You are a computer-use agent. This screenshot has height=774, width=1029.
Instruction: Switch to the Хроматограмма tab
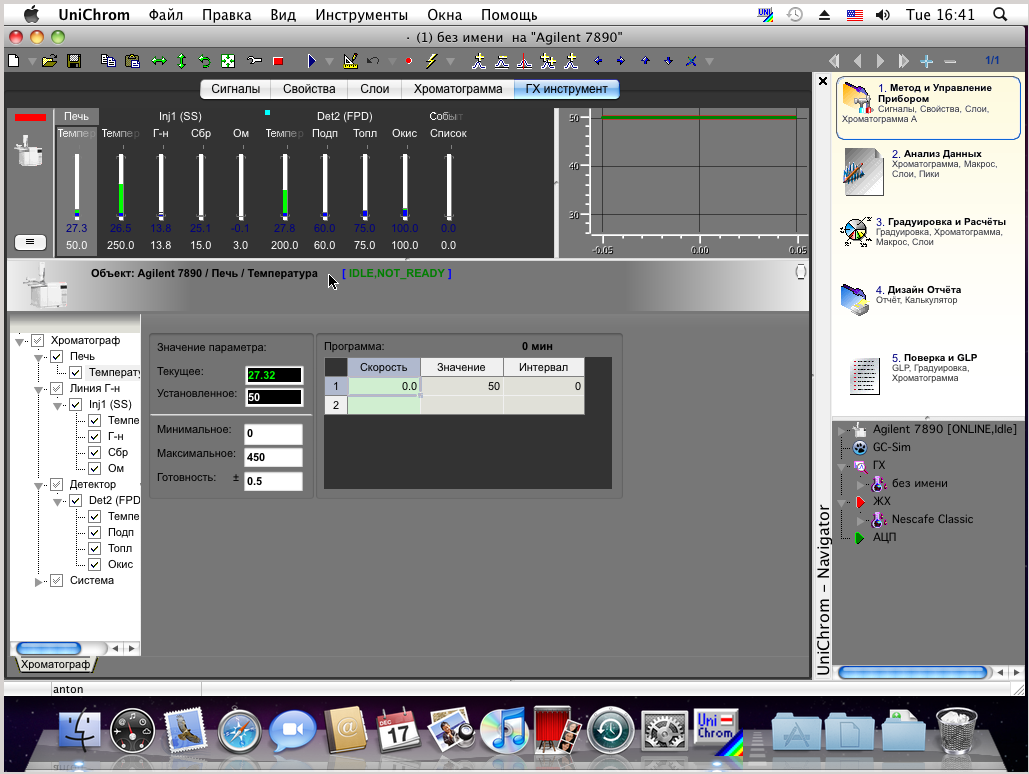point(458,89)
